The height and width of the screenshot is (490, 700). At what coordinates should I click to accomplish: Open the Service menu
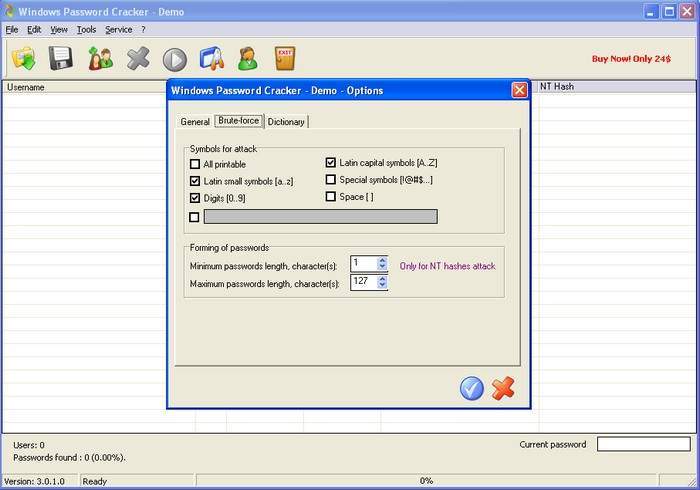(118, 30)
